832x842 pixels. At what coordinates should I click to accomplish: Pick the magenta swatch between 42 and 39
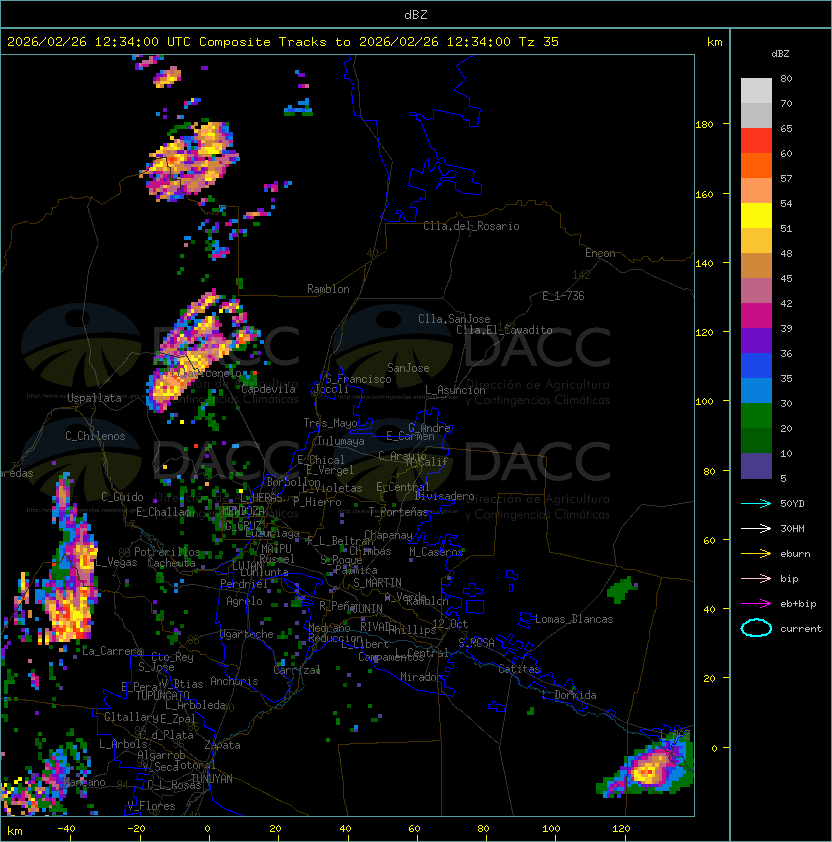coord(756,316)
